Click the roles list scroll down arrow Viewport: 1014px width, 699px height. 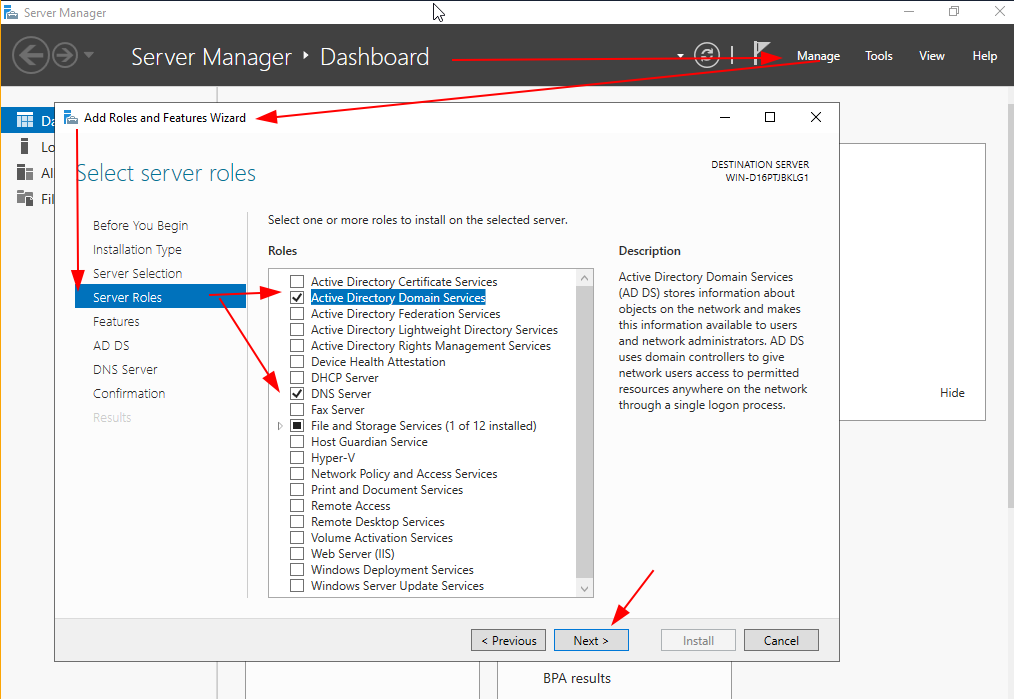tap(585, 588)
